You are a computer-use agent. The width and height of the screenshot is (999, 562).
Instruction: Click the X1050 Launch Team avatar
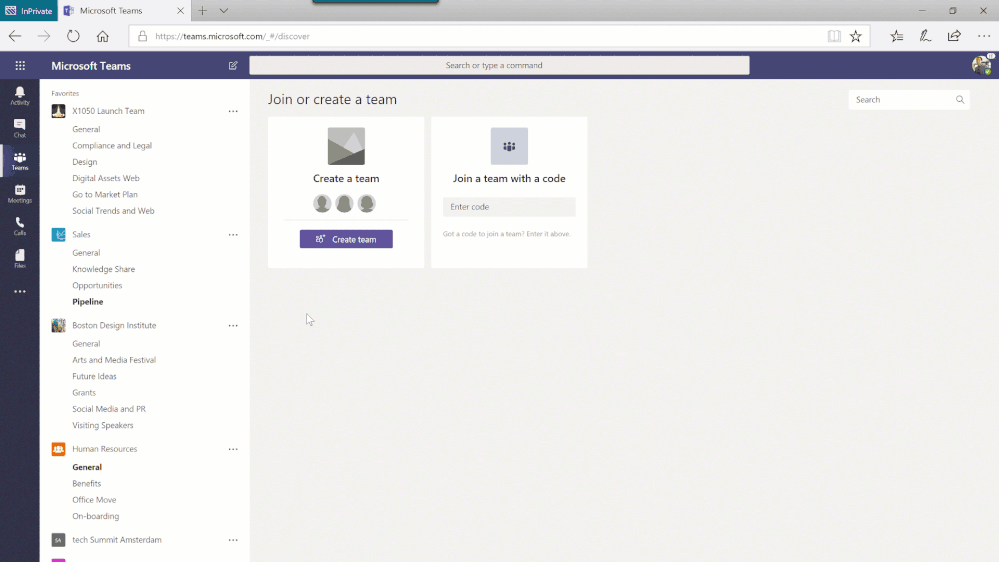[x=59, y=111]
